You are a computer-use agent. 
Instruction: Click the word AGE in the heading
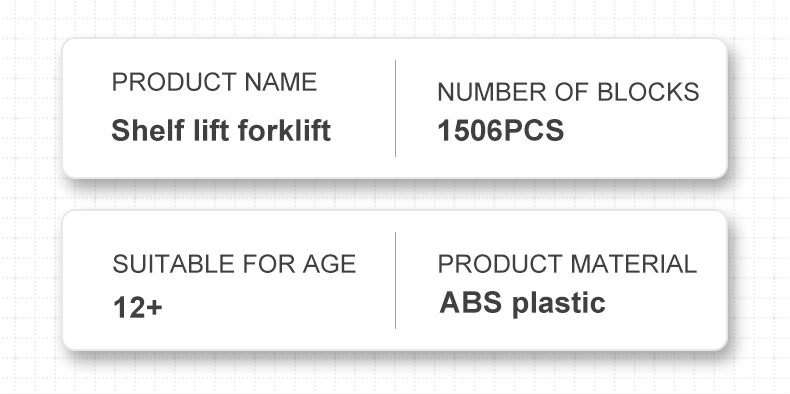click(x=330, y=264)
